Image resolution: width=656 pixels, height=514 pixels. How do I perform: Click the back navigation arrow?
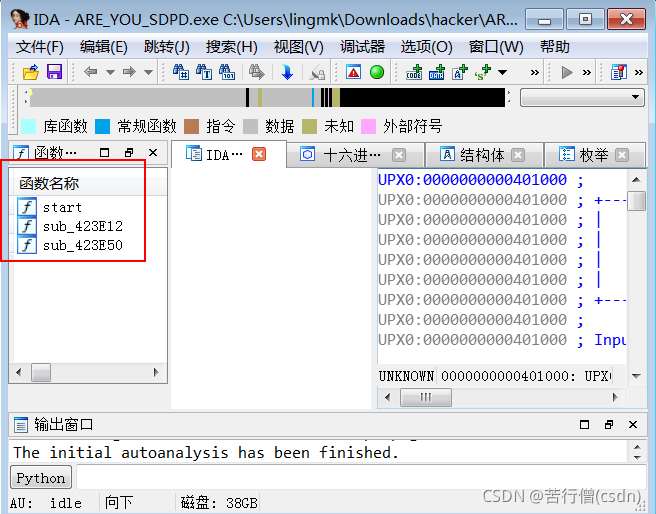point(90,72)
